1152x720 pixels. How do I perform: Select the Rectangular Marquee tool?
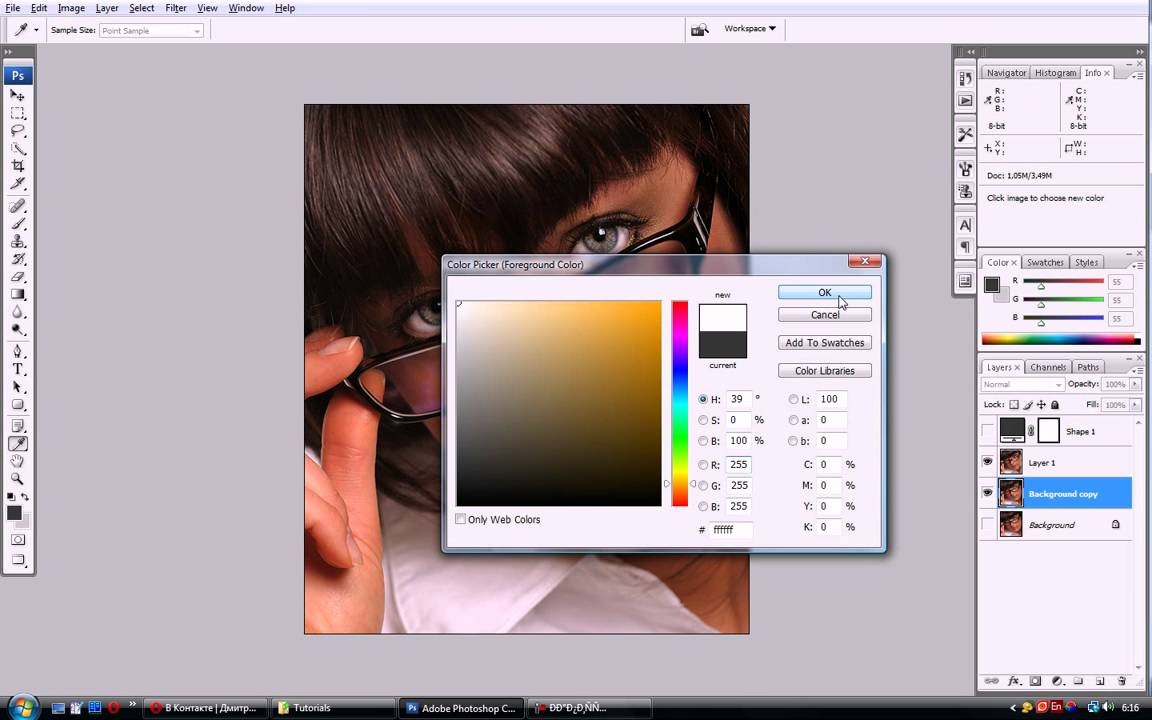(x=17, y=113)
